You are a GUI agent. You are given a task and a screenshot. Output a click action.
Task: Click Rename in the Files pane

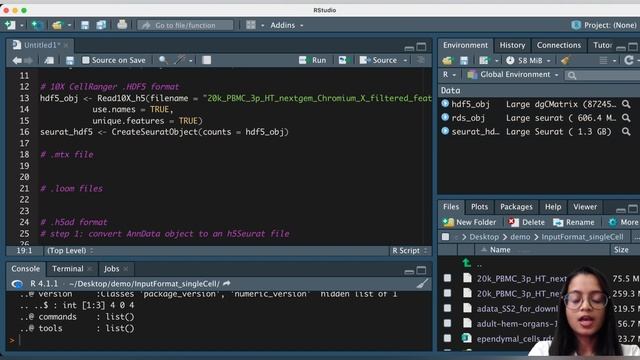coord(574,222)
